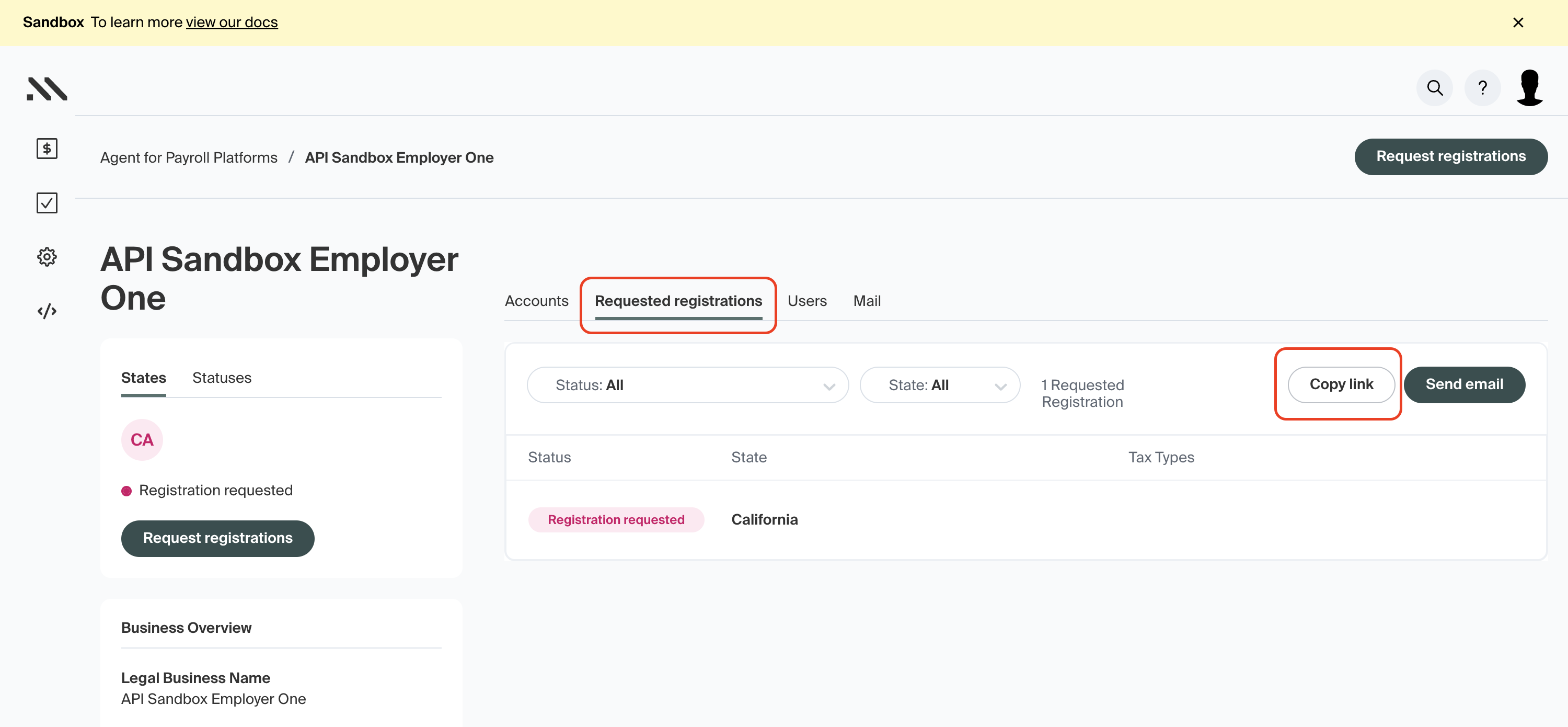Open the checkmark tasks sidebar icon
The image size is (1568, 727).
[47, 203]
